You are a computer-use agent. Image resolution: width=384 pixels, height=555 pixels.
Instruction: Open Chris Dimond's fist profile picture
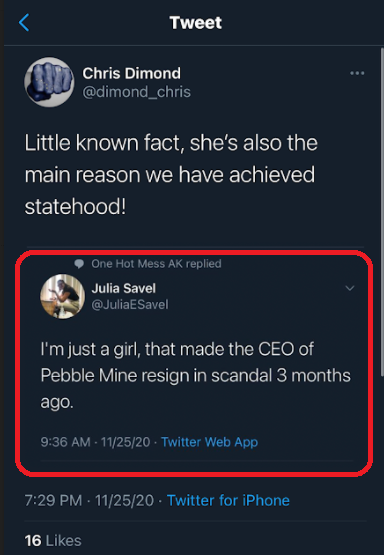point(49,82)
